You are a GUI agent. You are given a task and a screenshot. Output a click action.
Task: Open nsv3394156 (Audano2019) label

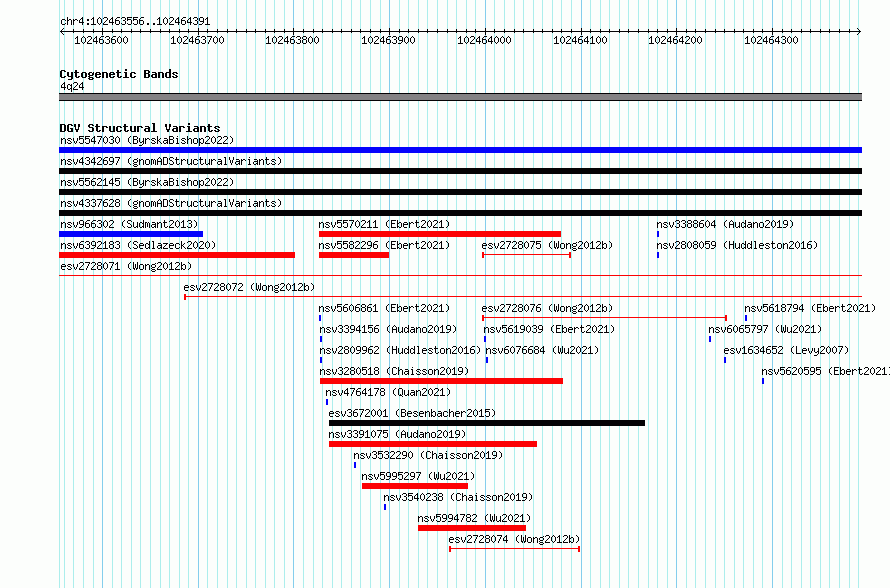point(388,329)
